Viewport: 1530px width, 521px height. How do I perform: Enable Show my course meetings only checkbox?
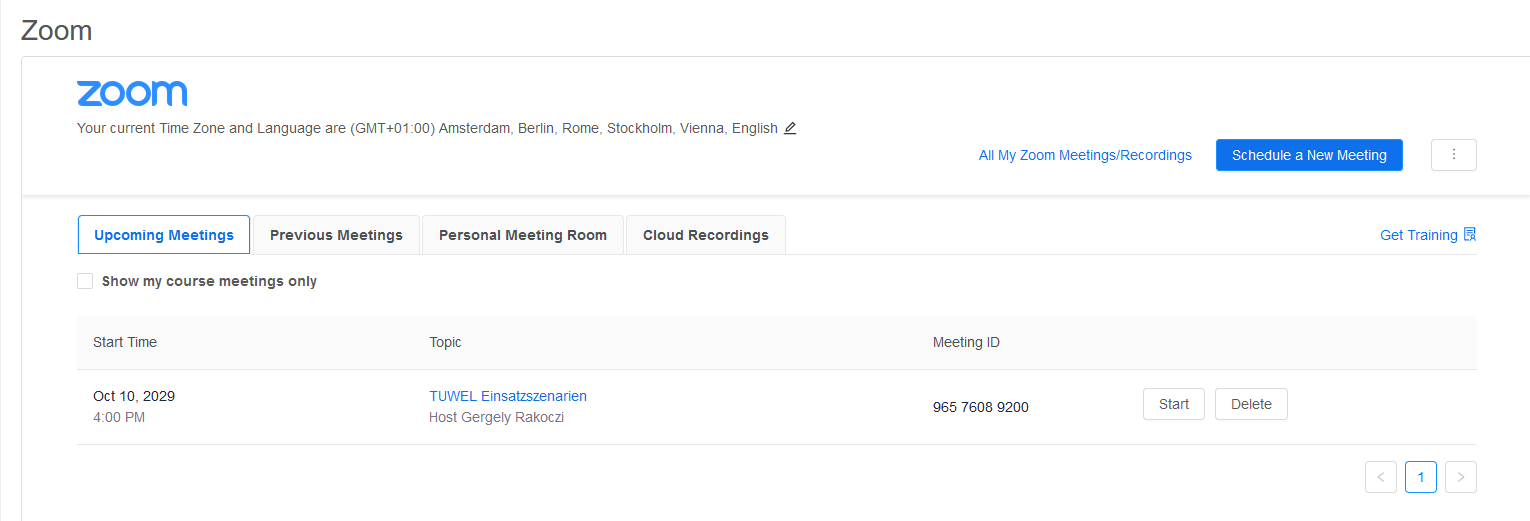point(85,281)
